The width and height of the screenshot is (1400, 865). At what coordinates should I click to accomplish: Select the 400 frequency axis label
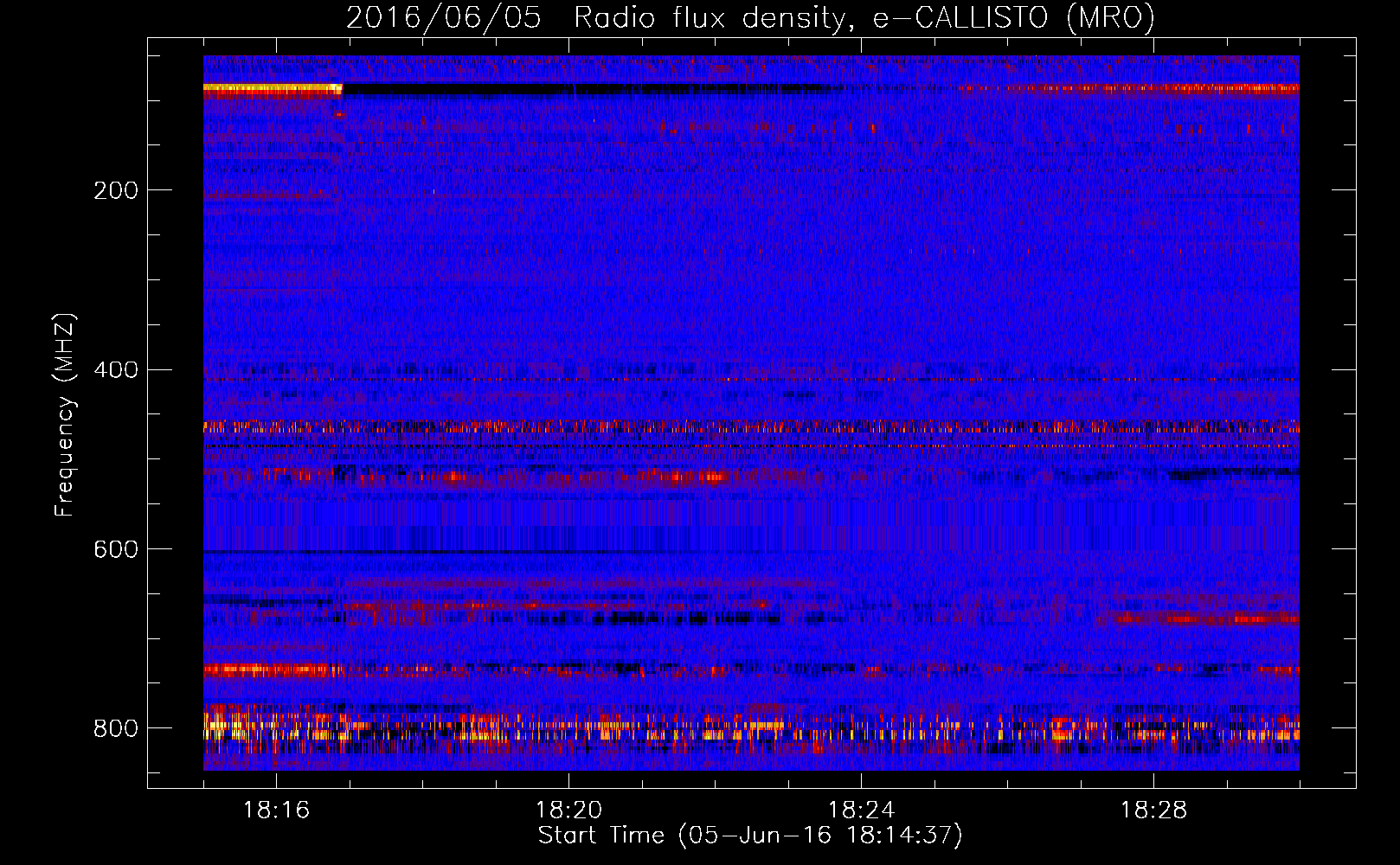click(116, 370)
